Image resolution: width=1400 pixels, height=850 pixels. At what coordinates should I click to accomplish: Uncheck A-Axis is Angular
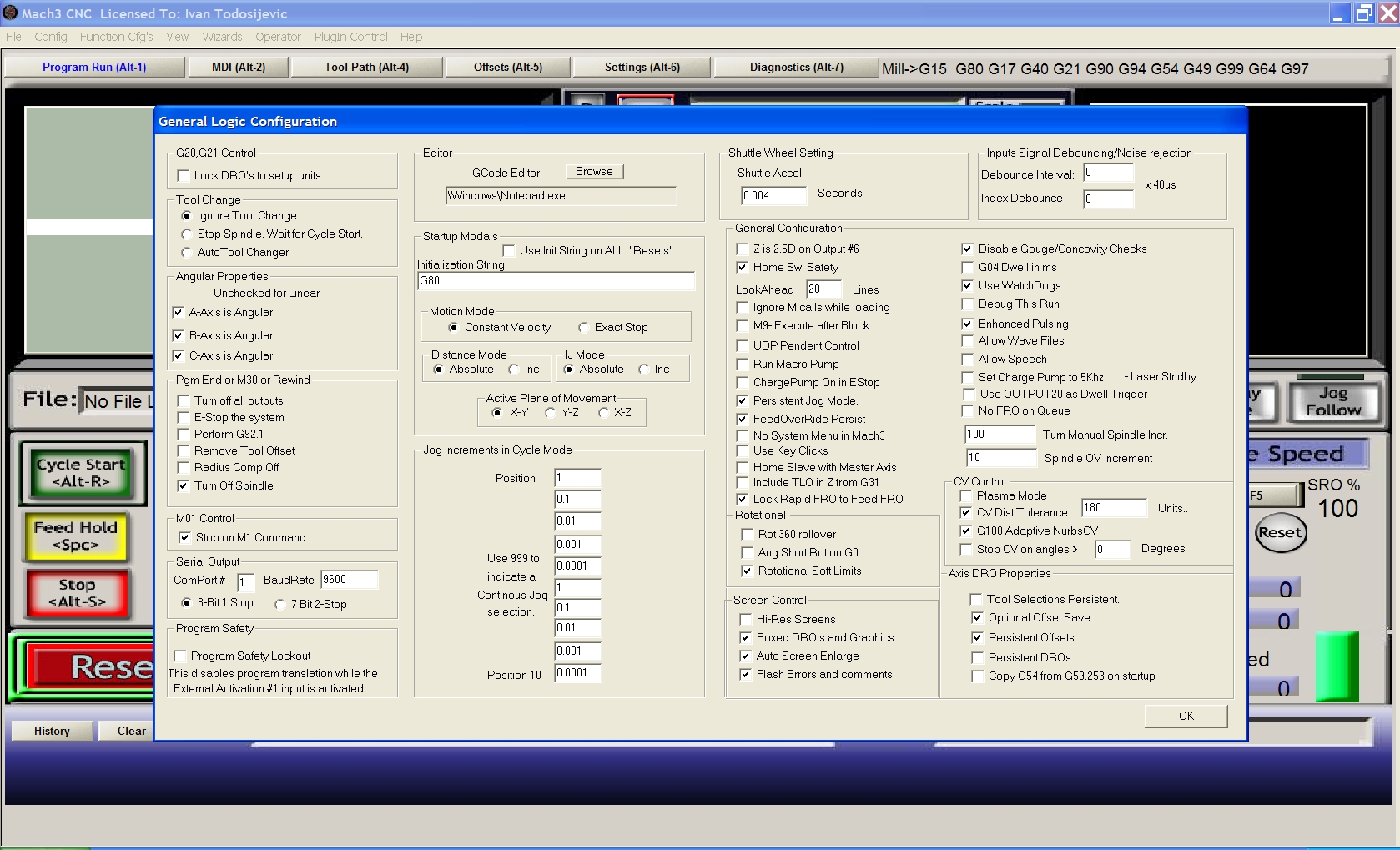point(179,313)
